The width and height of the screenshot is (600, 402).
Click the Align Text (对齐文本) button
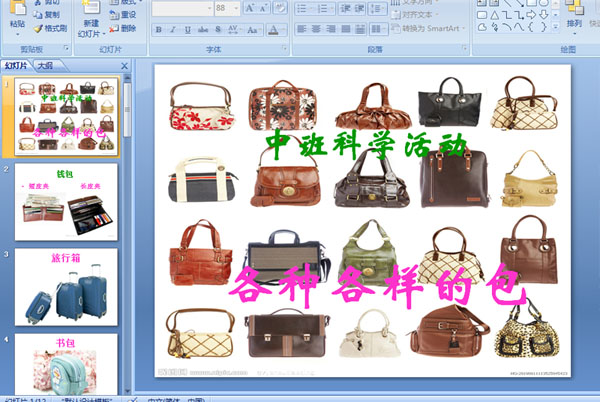[x=414, y=15]
